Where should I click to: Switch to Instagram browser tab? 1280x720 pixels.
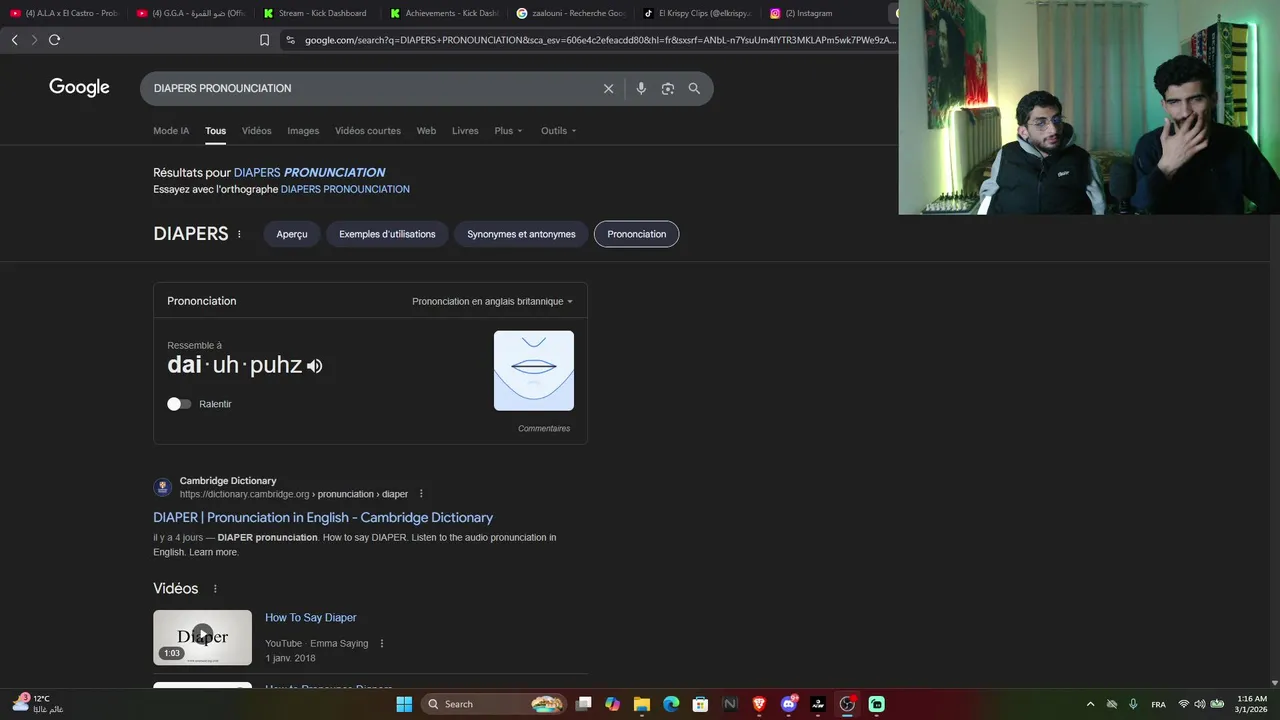click(x=823, y=13)
